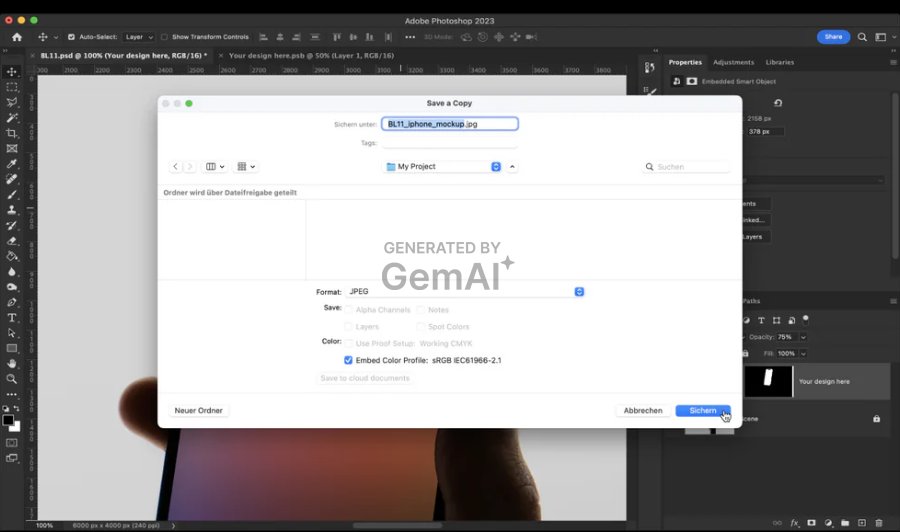Select the Zoom tool
This screenshot has height=532, width=900.
click(11, 379)
